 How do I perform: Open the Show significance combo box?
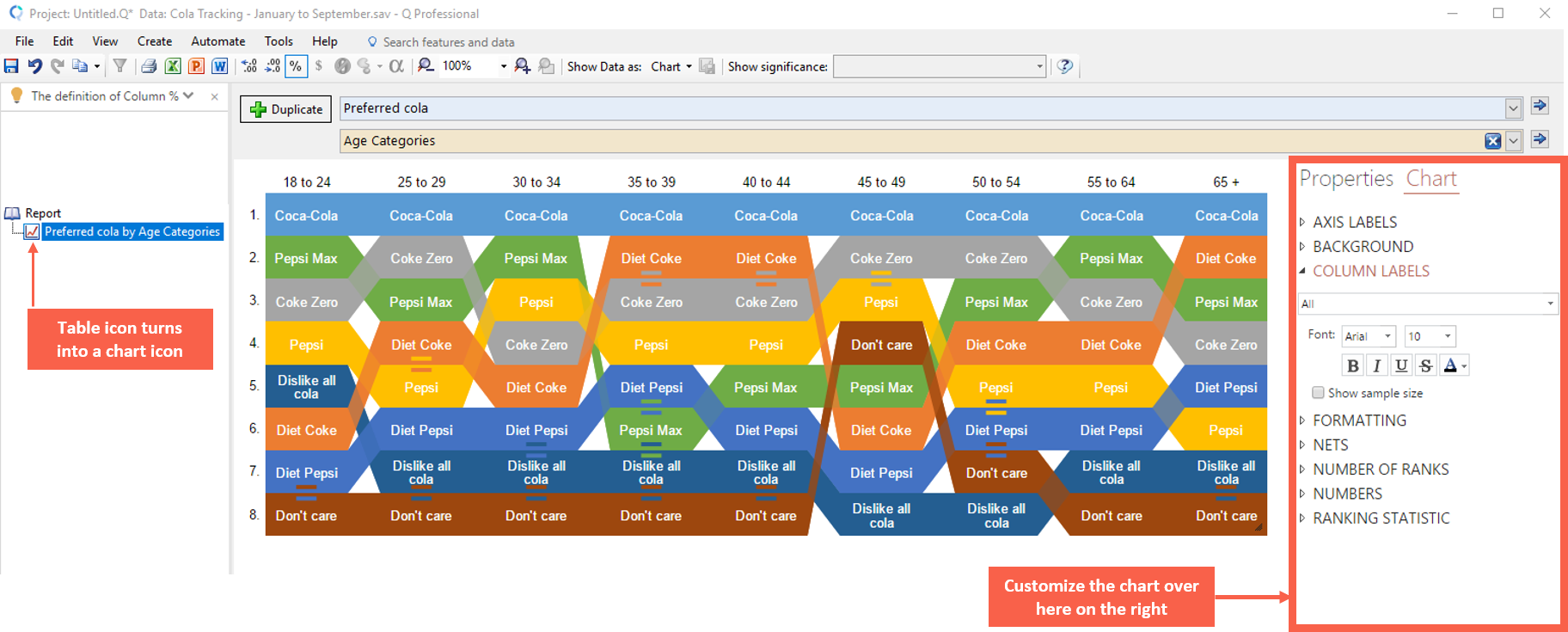tap(940, 66)
